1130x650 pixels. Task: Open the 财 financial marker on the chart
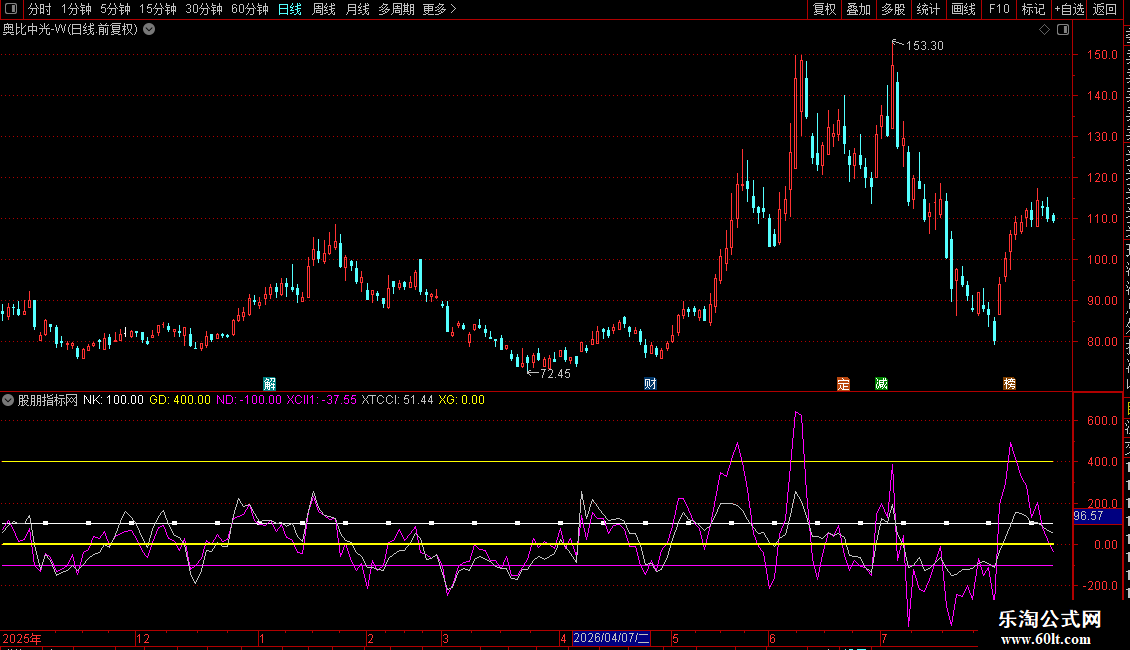650,383
